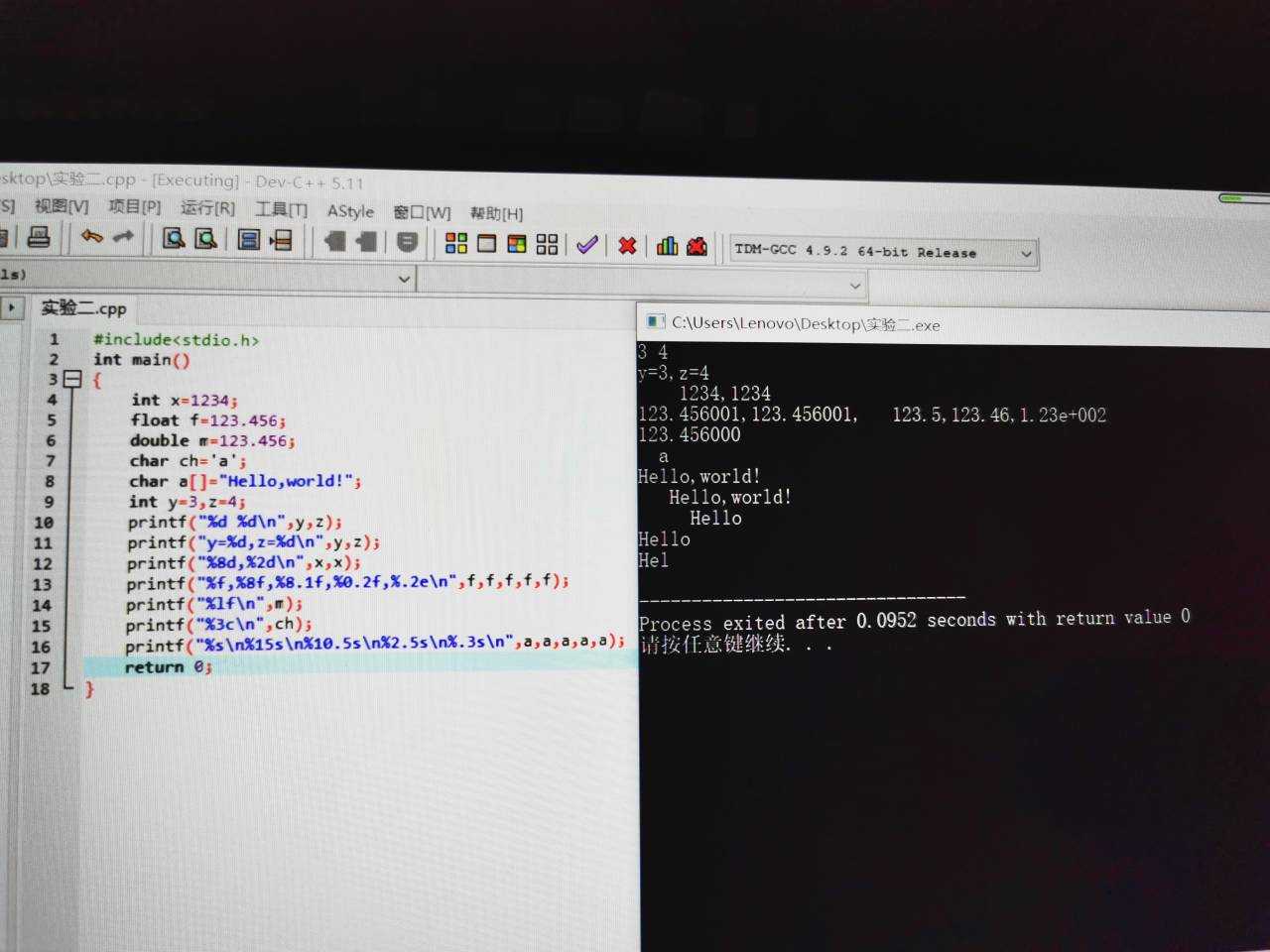The height and width of the screenshot is (952, 1270).
Task: Open the 帮助[H] menu
Action: 496,213
